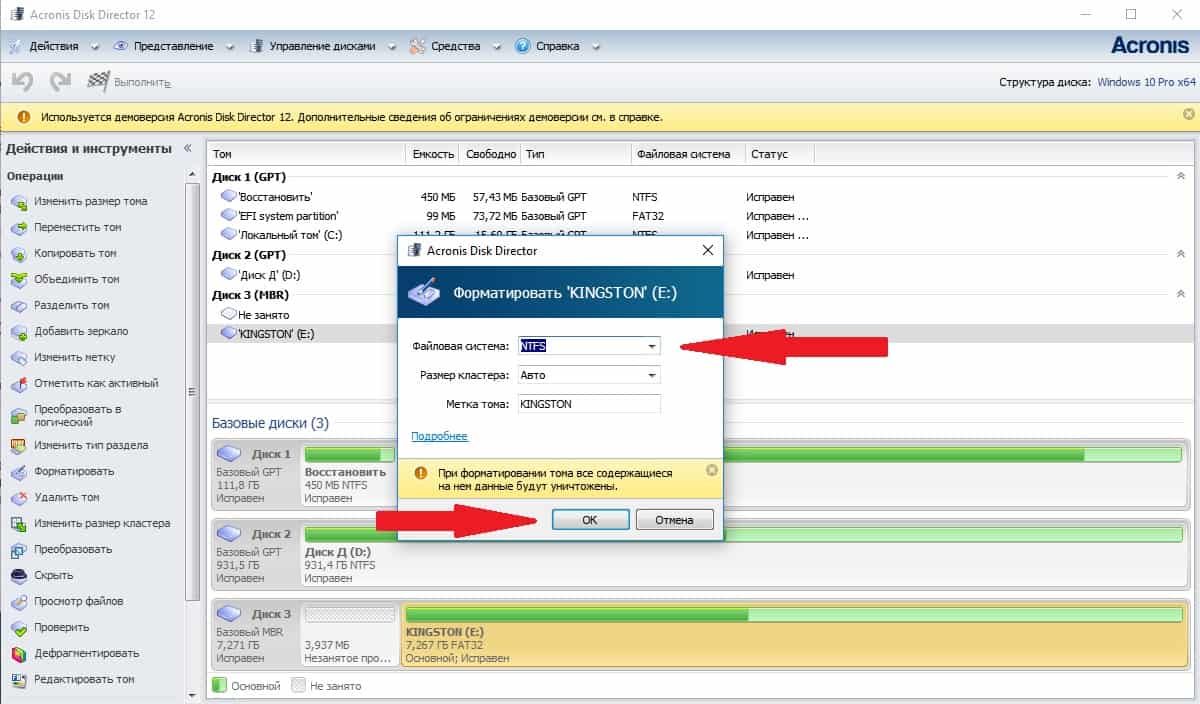Click the Том column header
The height and width of the screenshot is (704, 1200).
pyautogui.click(x=306, y=154)
